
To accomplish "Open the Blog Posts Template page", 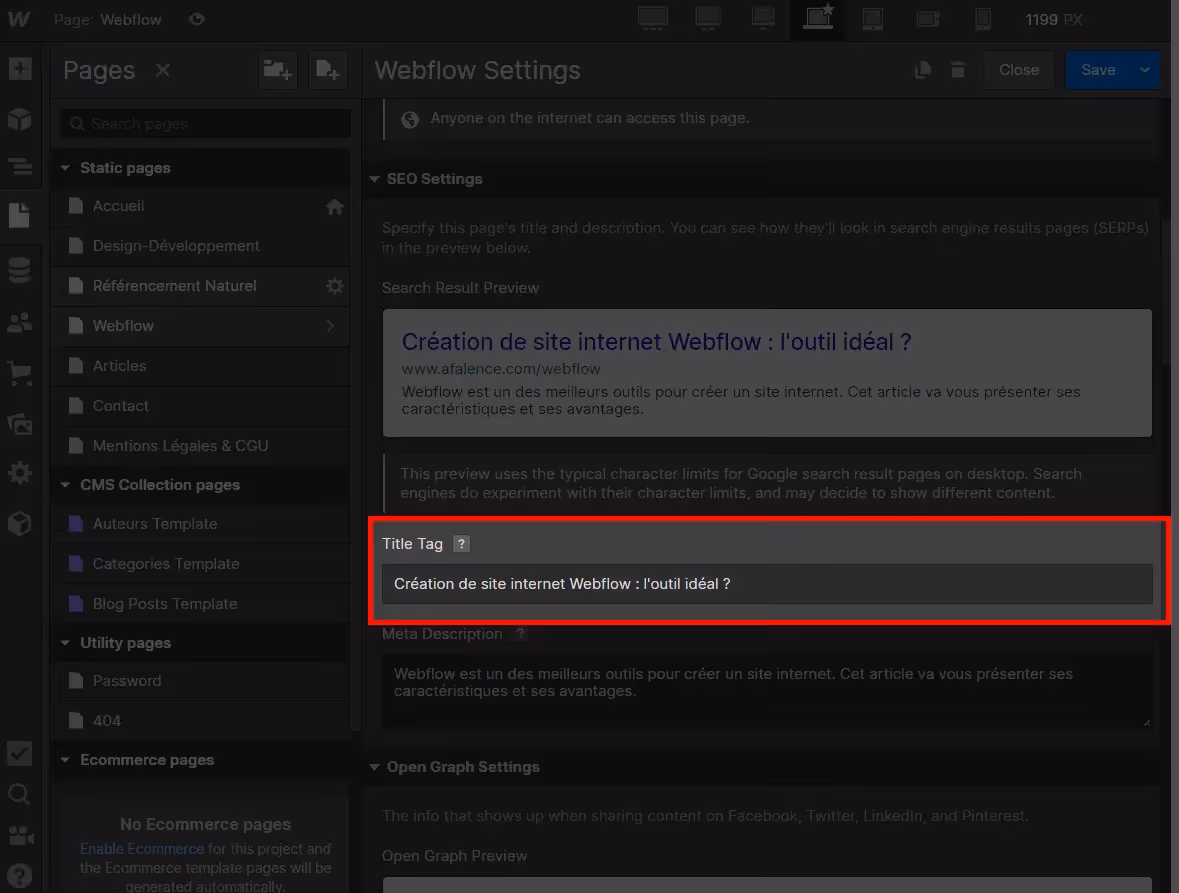I will (x=200, y=604).
